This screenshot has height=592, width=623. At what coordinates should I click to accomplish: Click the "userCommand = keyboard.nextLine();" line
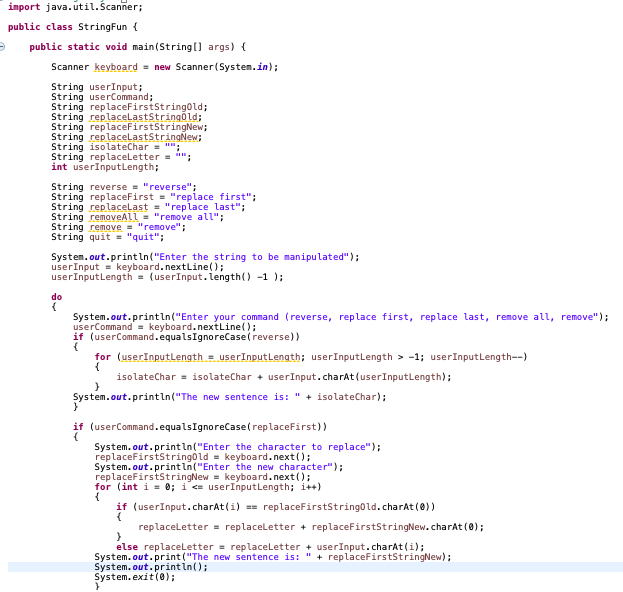point(164,327)
